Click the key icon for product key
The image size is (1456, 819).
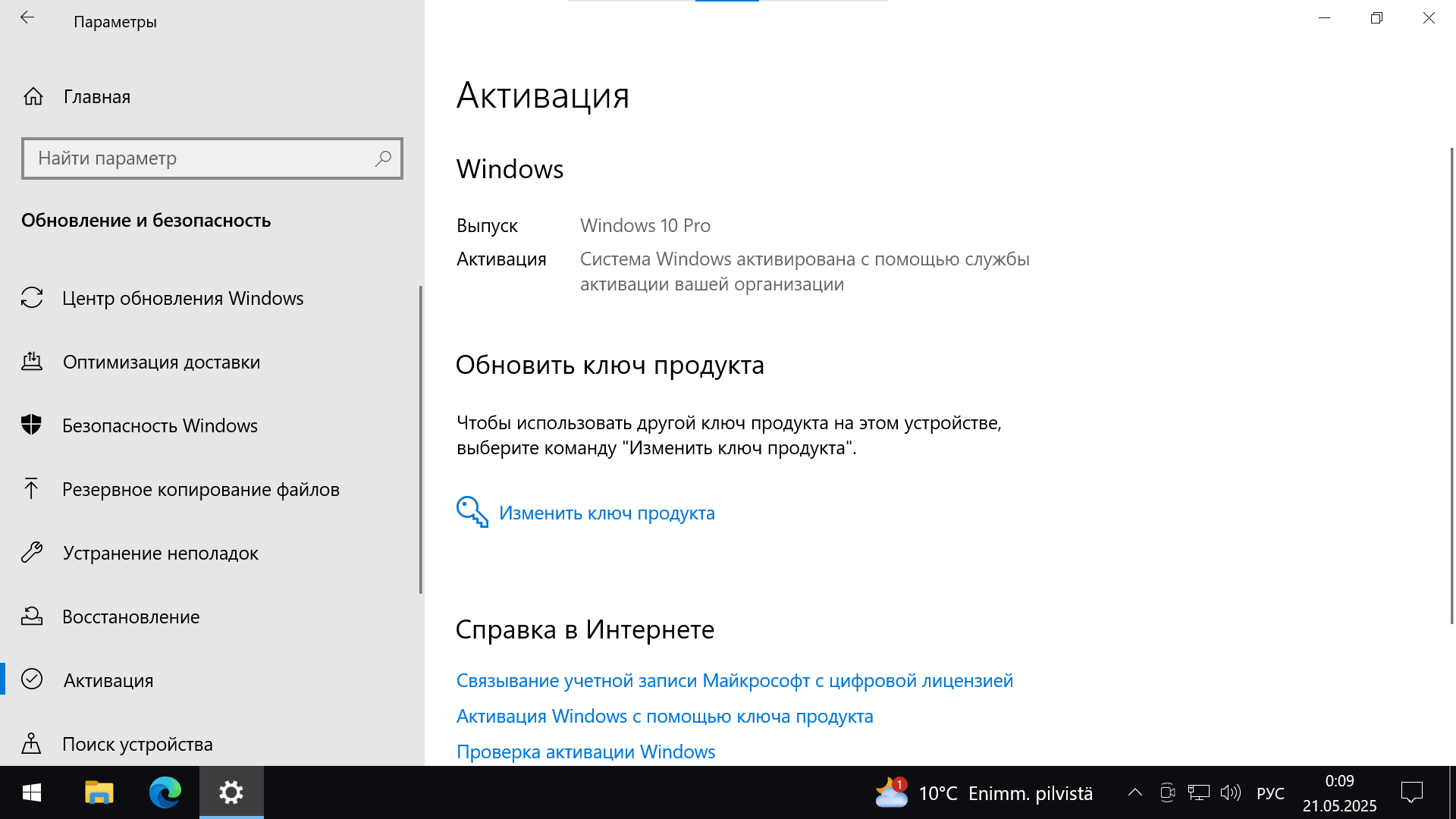click(472, 512)
